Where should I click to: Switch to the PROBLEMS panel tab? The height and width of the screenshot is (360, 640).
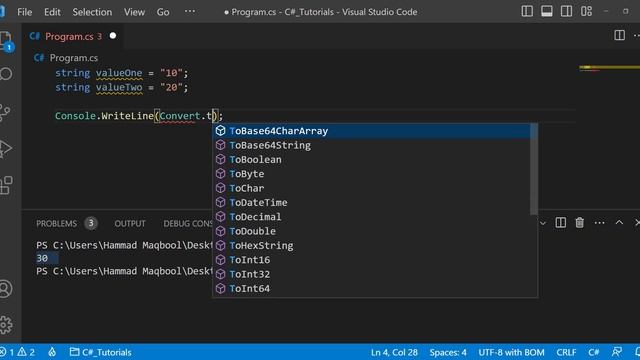click(x=56, y=224)
